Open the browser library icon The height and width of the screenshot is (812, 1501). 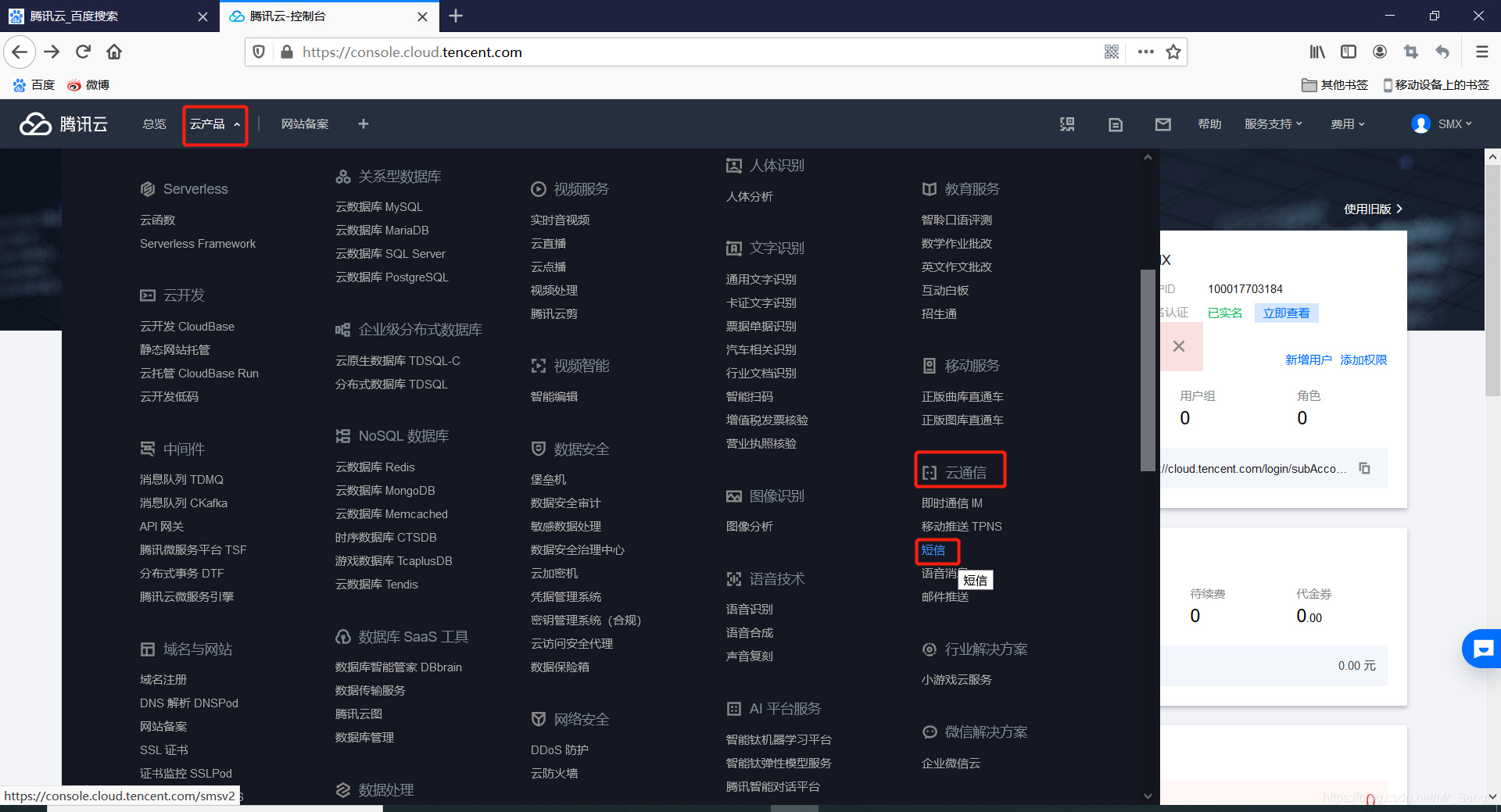1317,52
